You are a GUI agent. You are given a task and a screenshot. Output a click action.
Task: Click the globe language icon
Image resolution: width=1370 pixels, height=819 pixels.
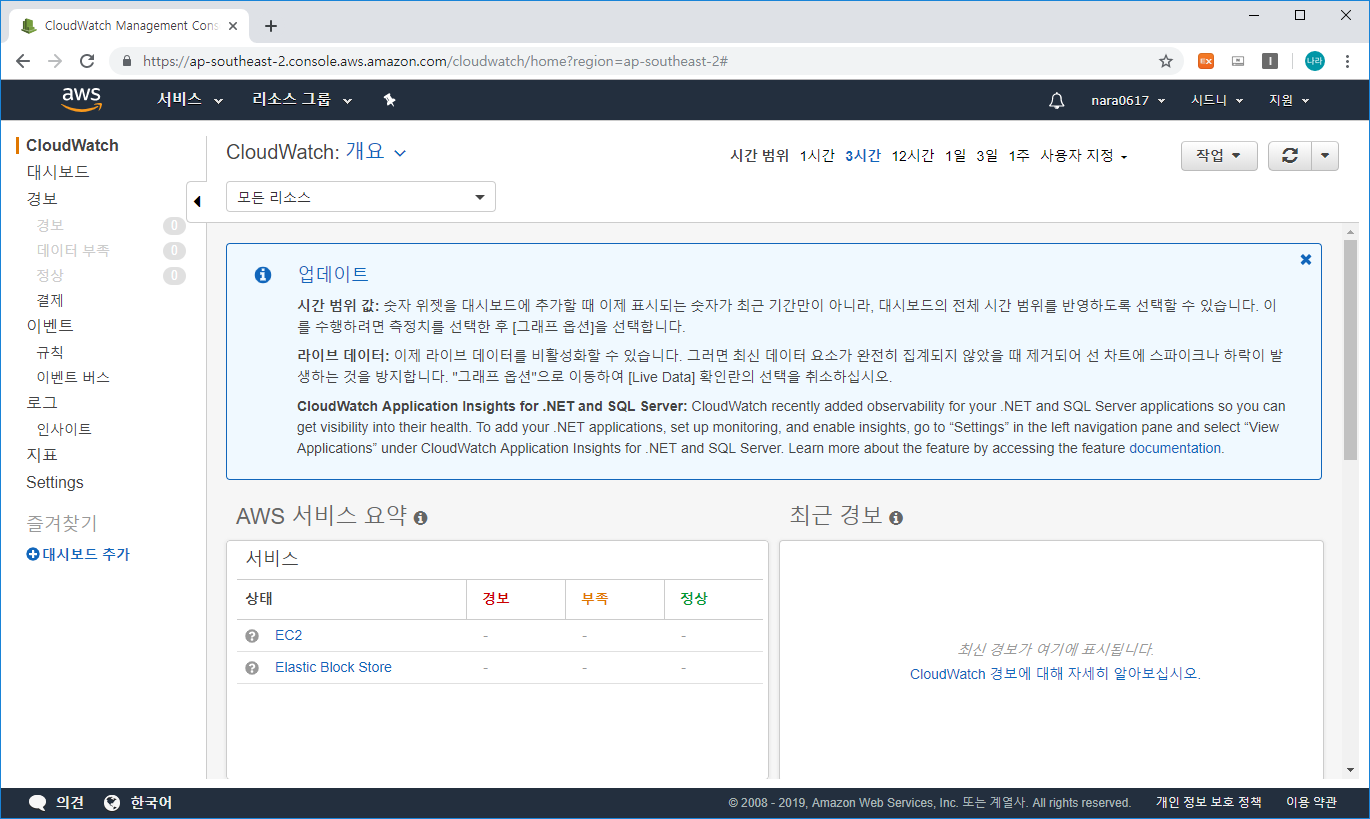(x=112, y=802)
